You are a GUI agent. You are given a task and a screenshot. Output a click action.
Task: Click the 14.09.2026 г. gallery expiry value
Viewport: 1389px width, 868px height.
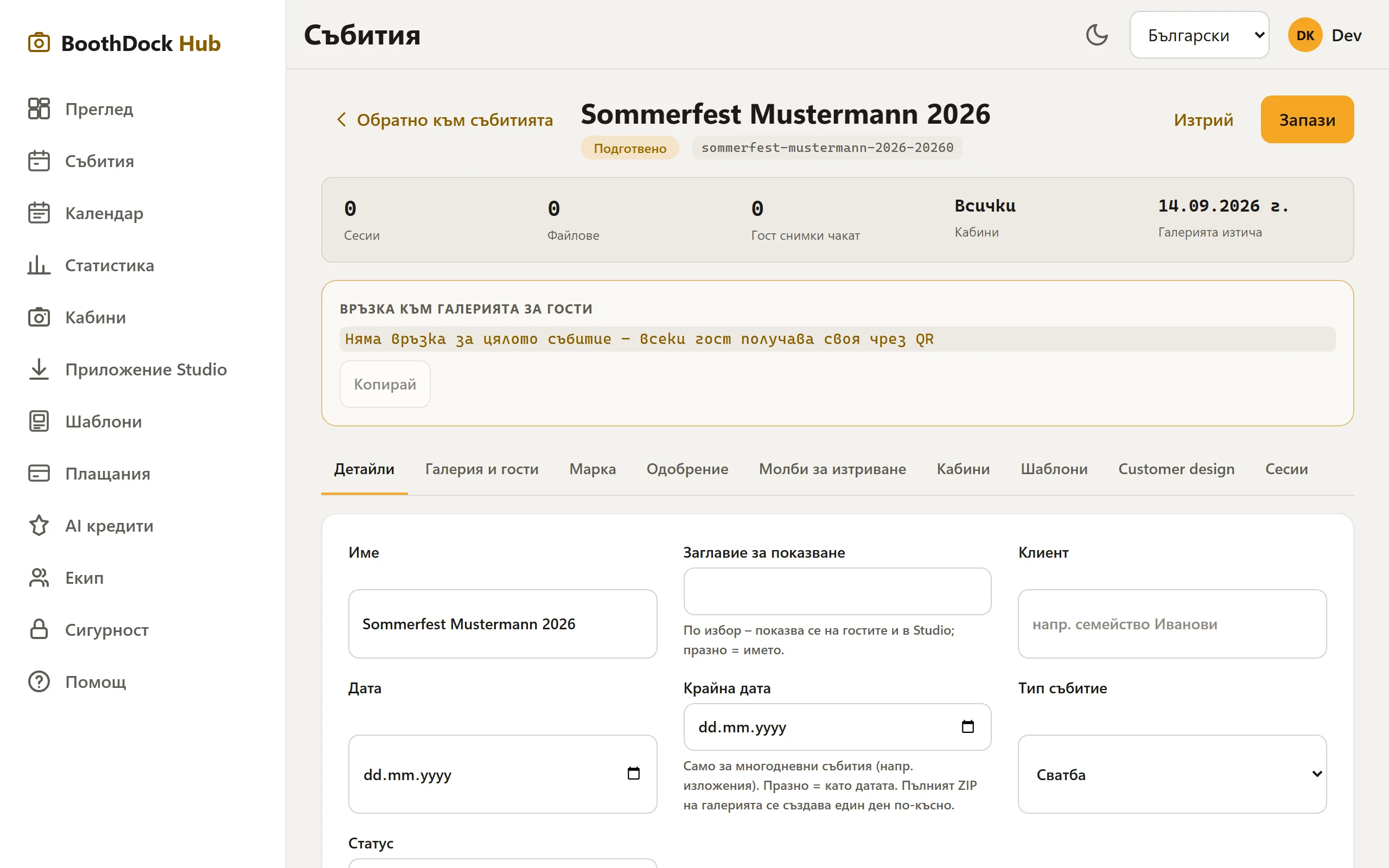1223,206
